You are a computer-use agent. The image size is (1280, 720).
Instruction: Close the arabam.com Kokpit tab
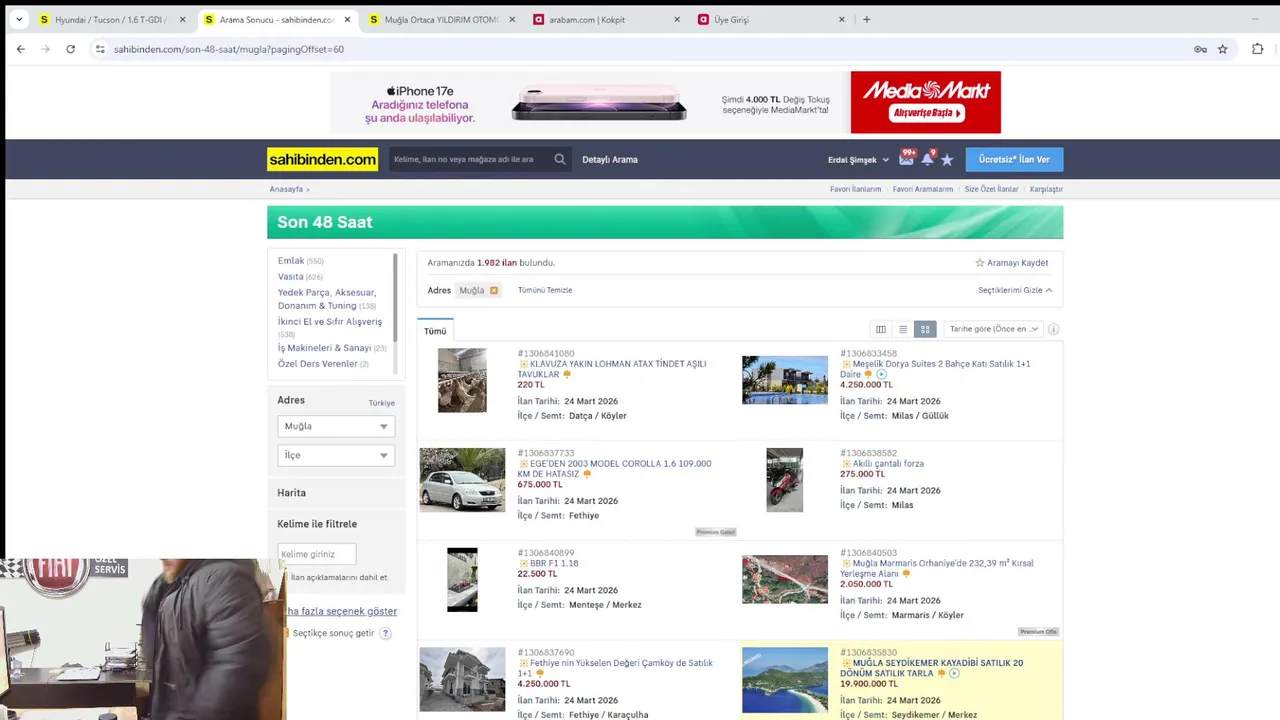pos(676,19)
